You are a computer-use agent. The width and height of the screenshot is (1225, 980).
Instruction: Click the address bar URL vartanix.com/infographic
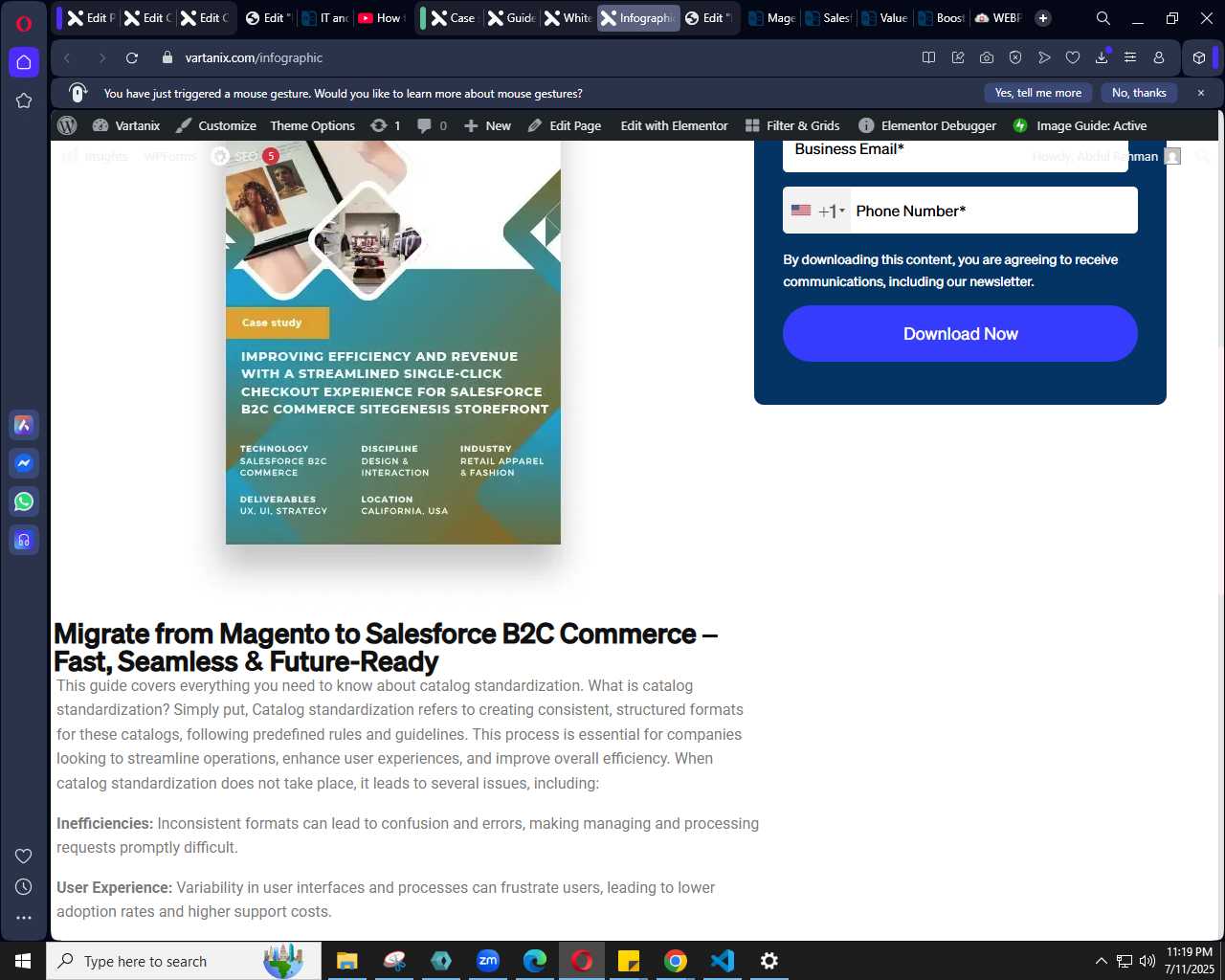(x=254, y=58)
